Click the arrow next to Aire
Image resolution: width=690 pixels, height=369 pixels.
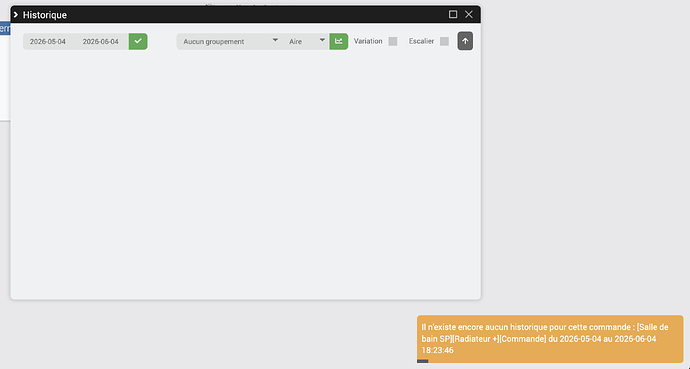pyautogui.click(x=322, y=40)
